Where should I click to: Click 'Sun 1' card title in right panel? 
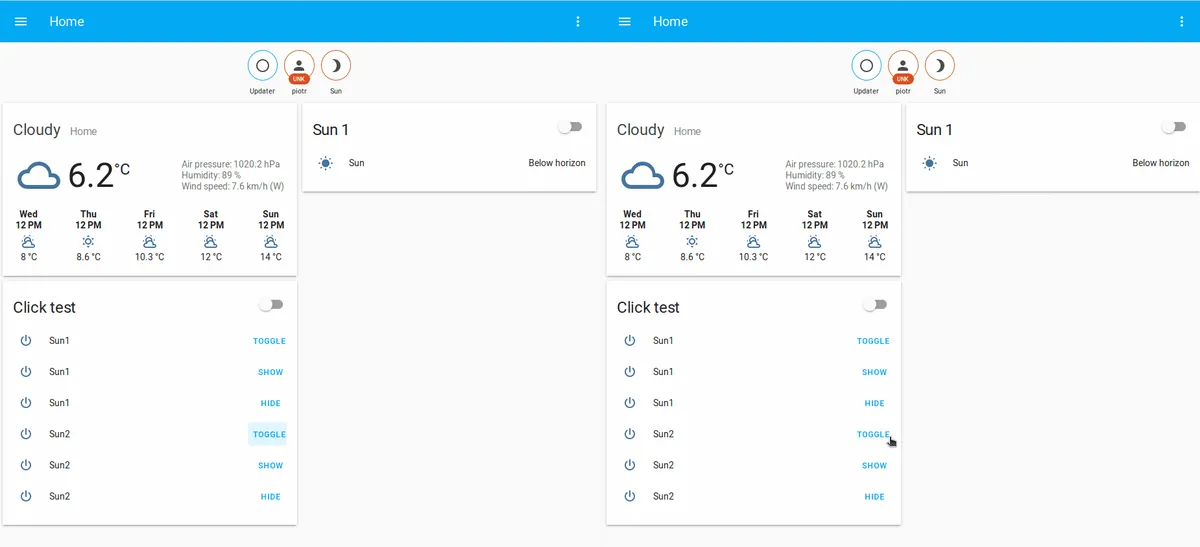(933, 130)
